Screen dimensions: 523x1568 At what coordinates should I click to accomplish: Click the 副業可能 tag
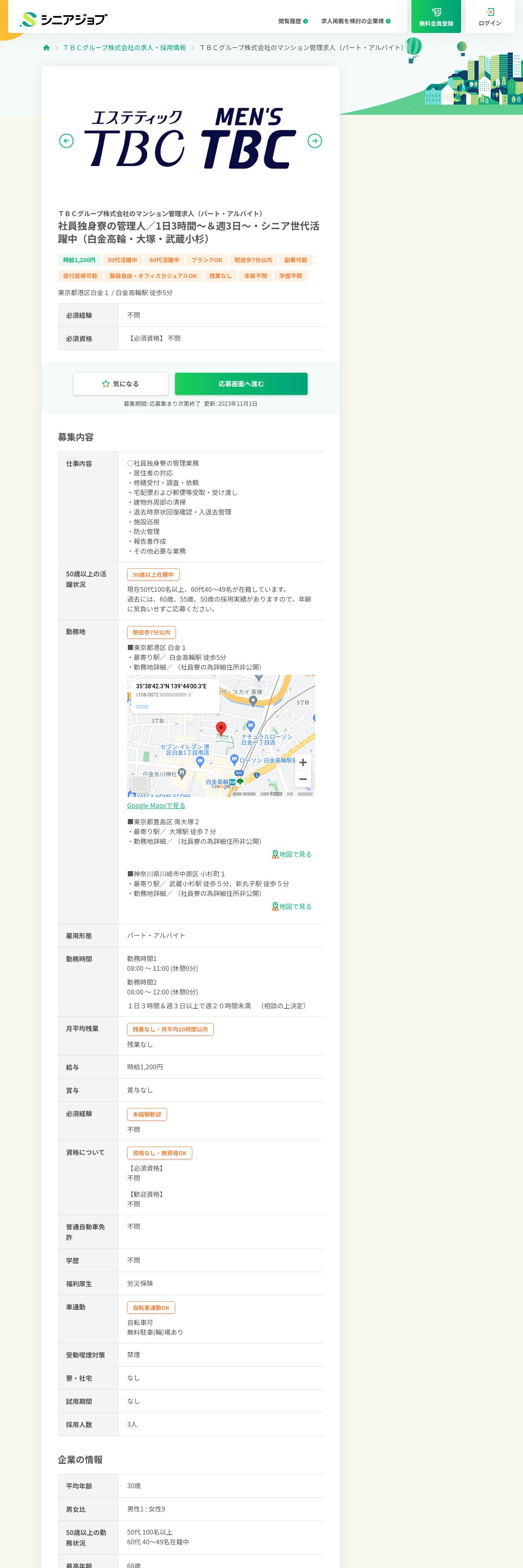click(296, 260)
